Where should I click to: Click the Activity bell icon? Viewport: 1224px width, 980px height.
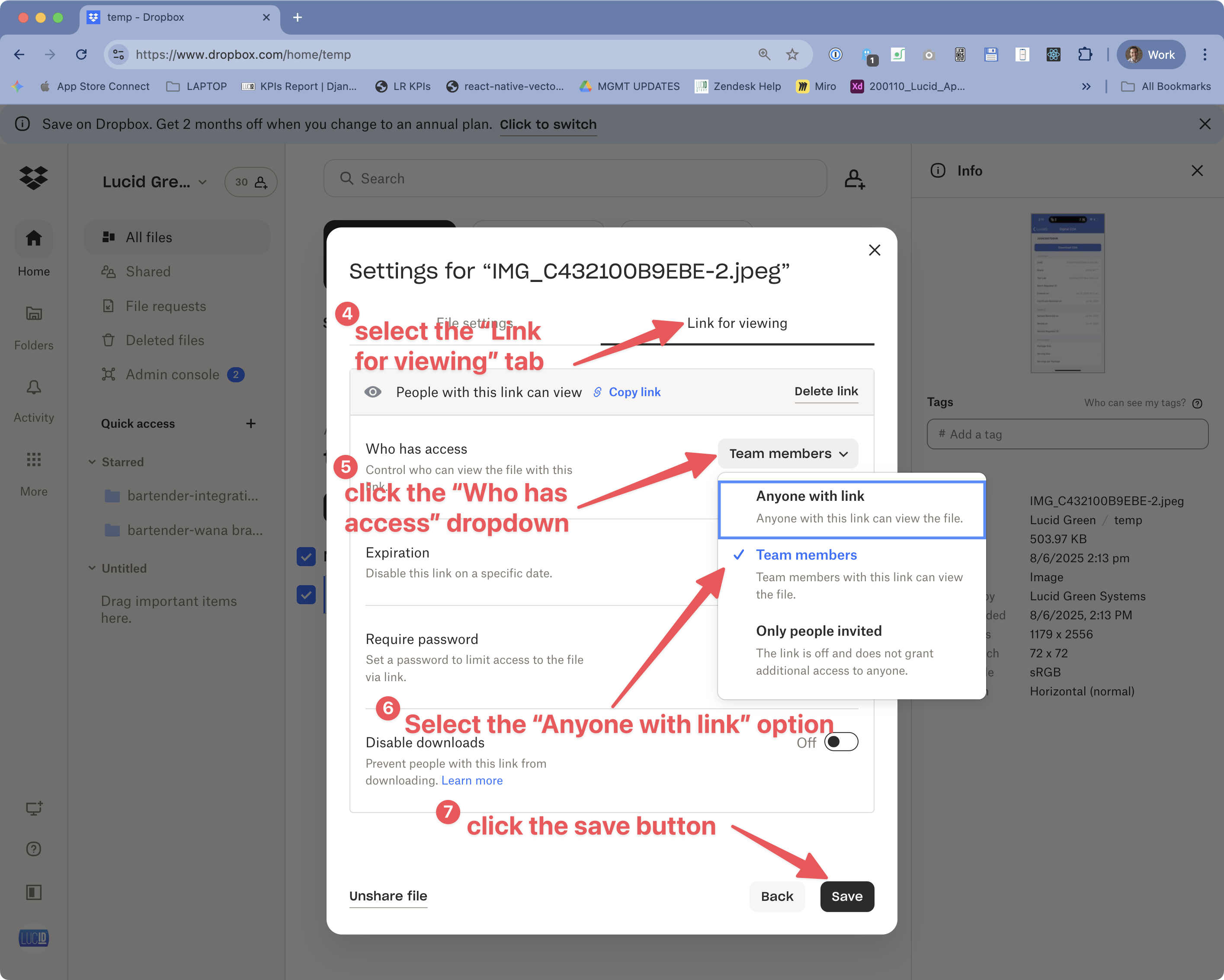pos(33,387)
